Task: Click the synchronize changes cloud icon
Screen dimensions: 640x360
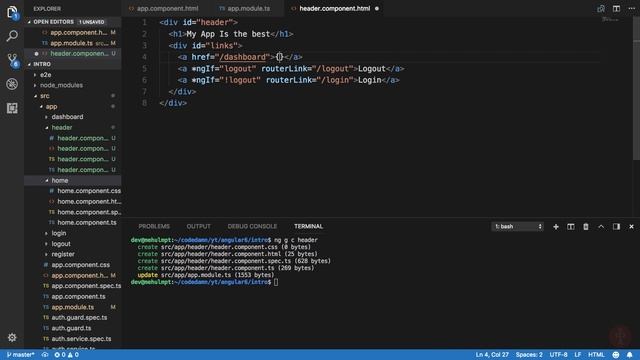Action: pyautogui.click(x=45, y=355)
